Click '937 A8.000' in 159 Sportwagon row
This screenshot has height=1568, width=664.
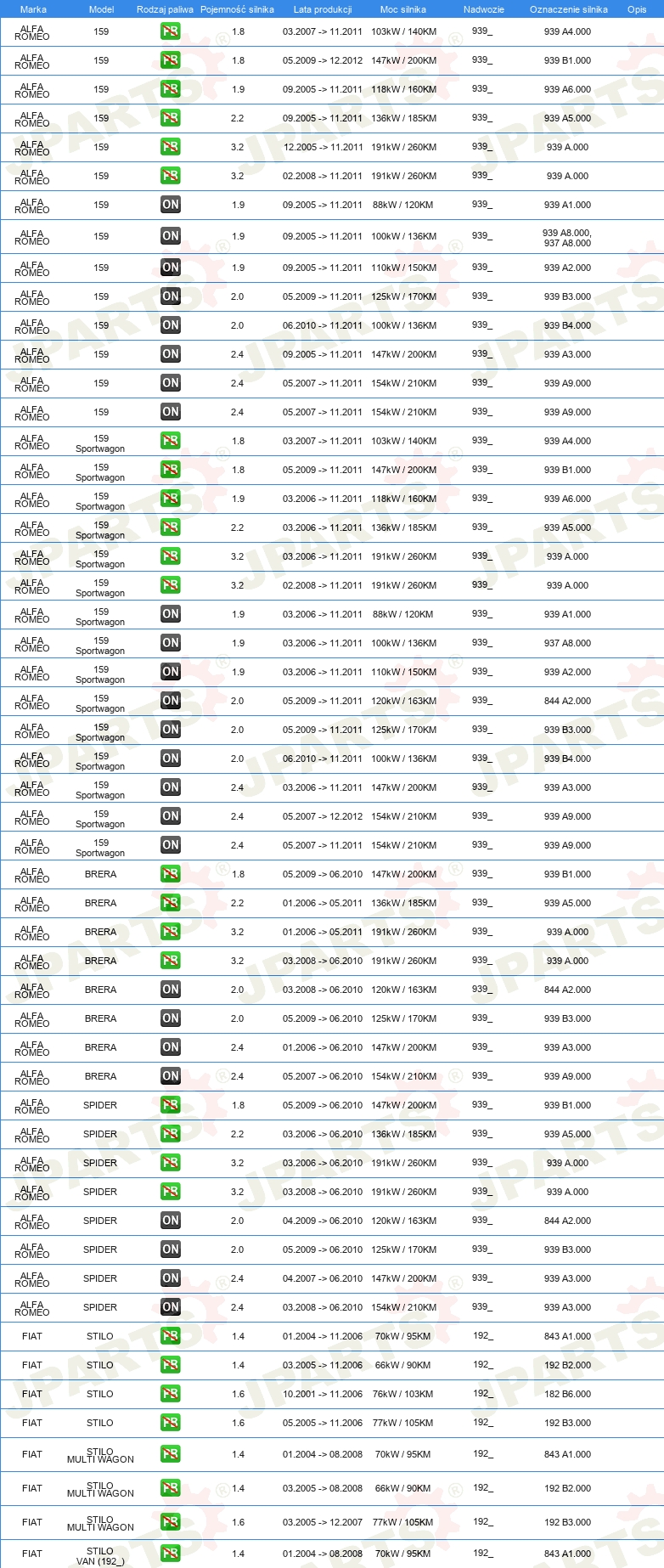tap(567, 643)
